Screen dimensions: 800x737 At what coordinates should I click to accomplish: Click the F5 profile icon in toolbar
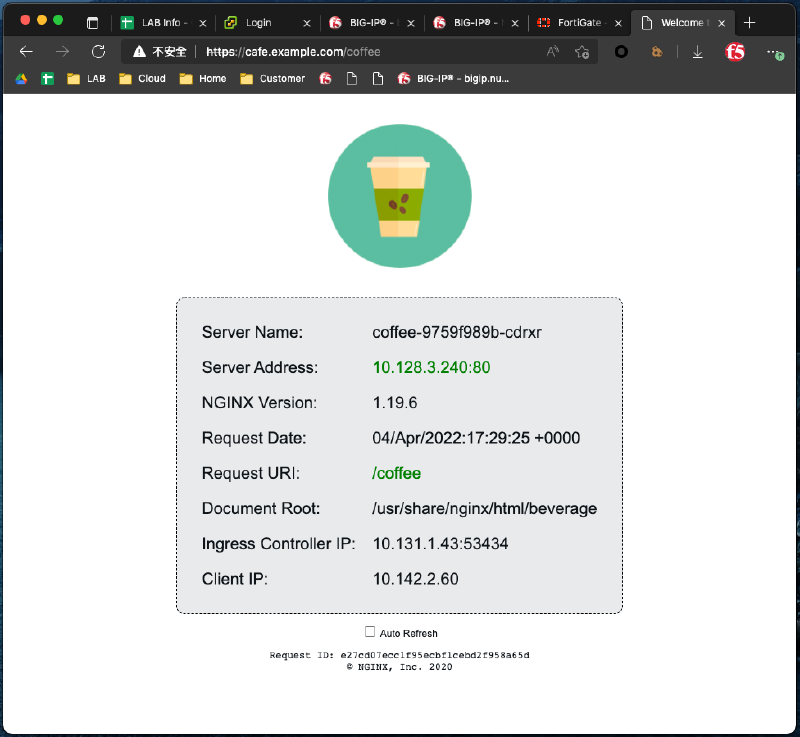(x=735, y=52)
